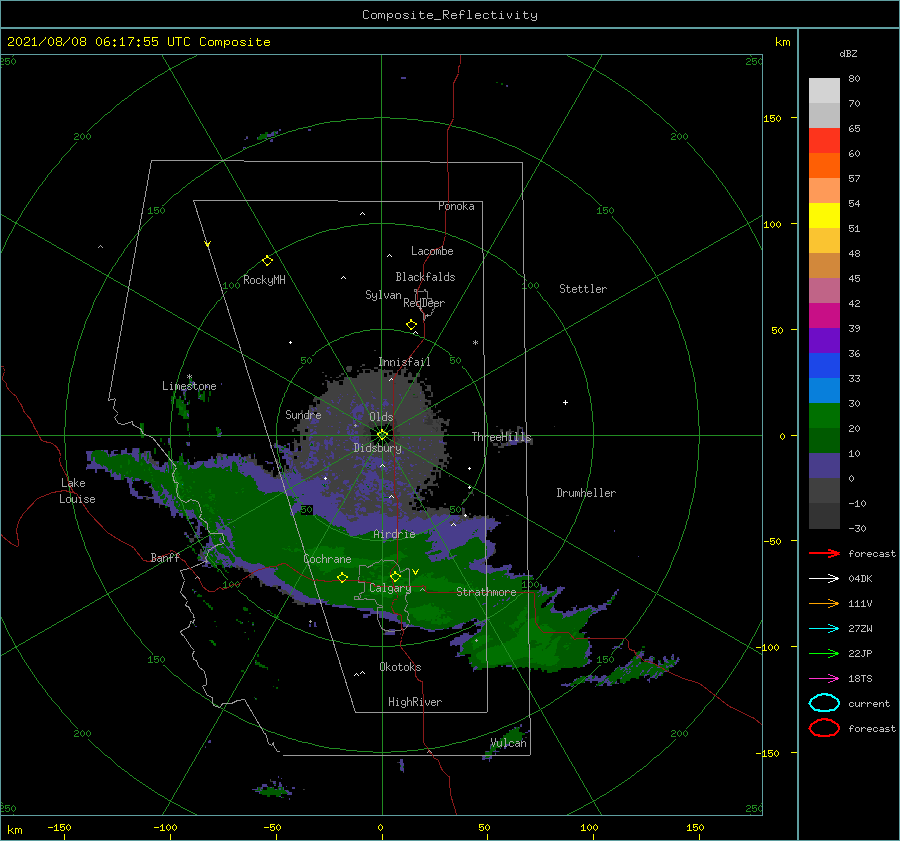Click the orange 111V arrow in legend
The width and height of the screenshot is (900, 841).
coord(824,603)
